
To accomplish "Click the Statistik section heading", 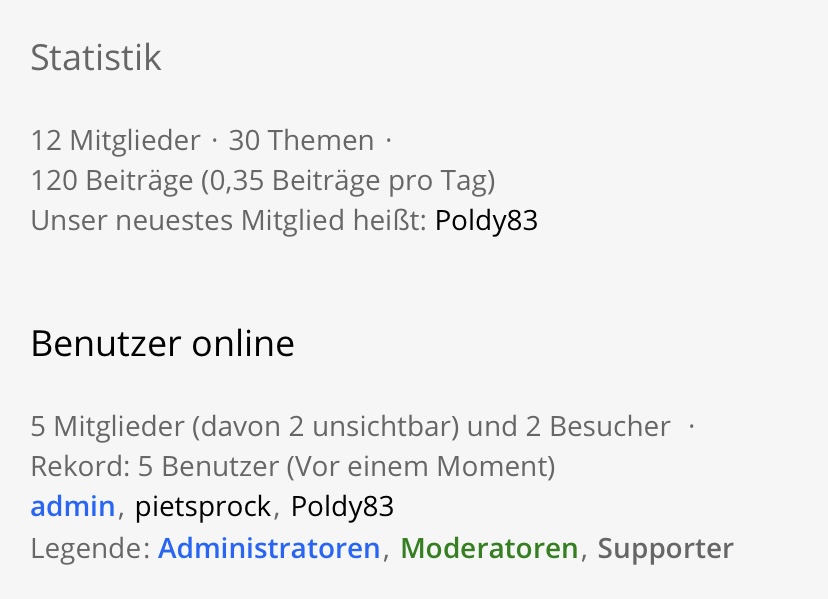I will (96, 57).
